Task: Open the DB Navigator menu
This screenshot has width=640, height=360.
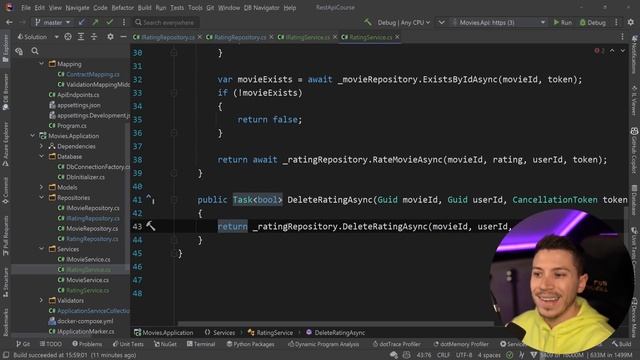Action: click(261, 8)
